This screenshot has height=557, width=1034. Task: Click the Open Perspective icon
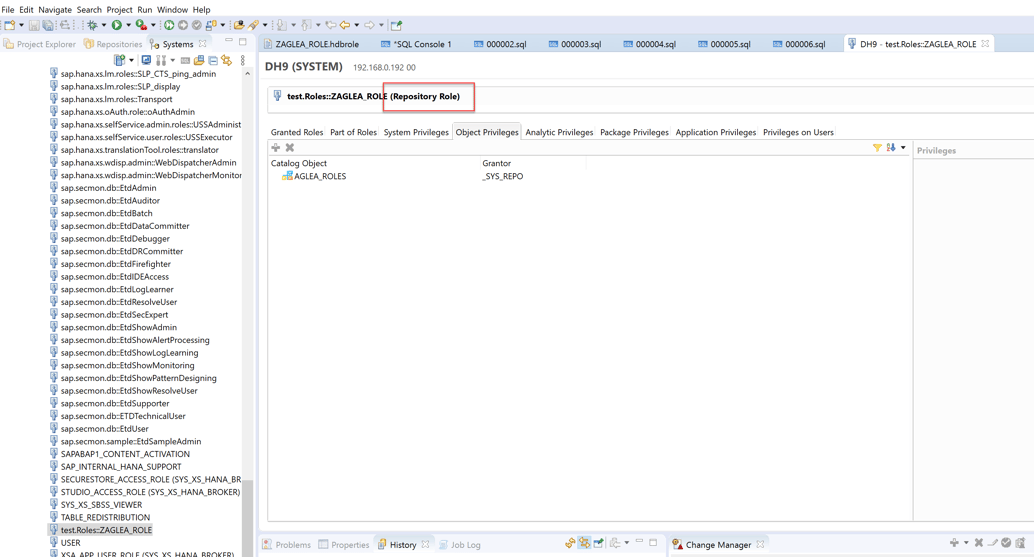coord(396,25)
